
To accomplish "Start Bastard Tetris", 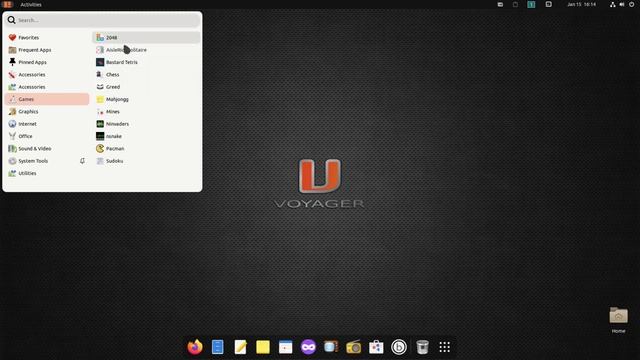I will pos(146,62).
